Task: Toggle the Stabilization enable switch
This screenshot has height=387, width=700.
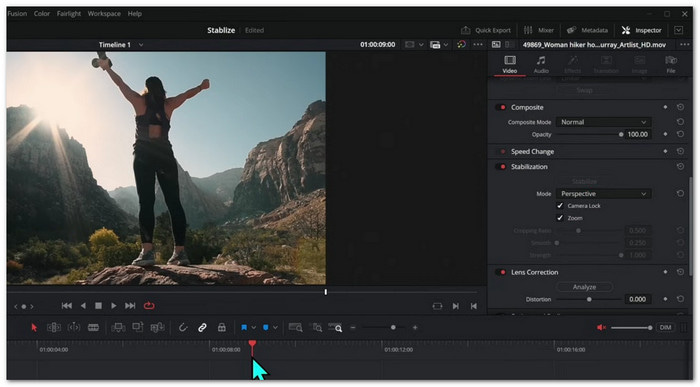Action: [500, 167]
